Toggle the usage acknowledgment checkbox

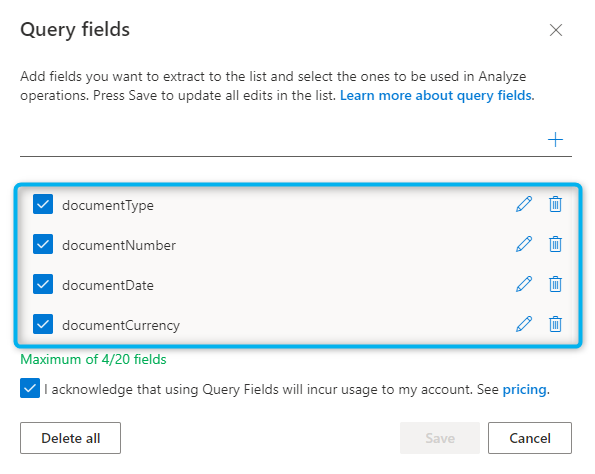pyautogui.click(x=30, y=388)
